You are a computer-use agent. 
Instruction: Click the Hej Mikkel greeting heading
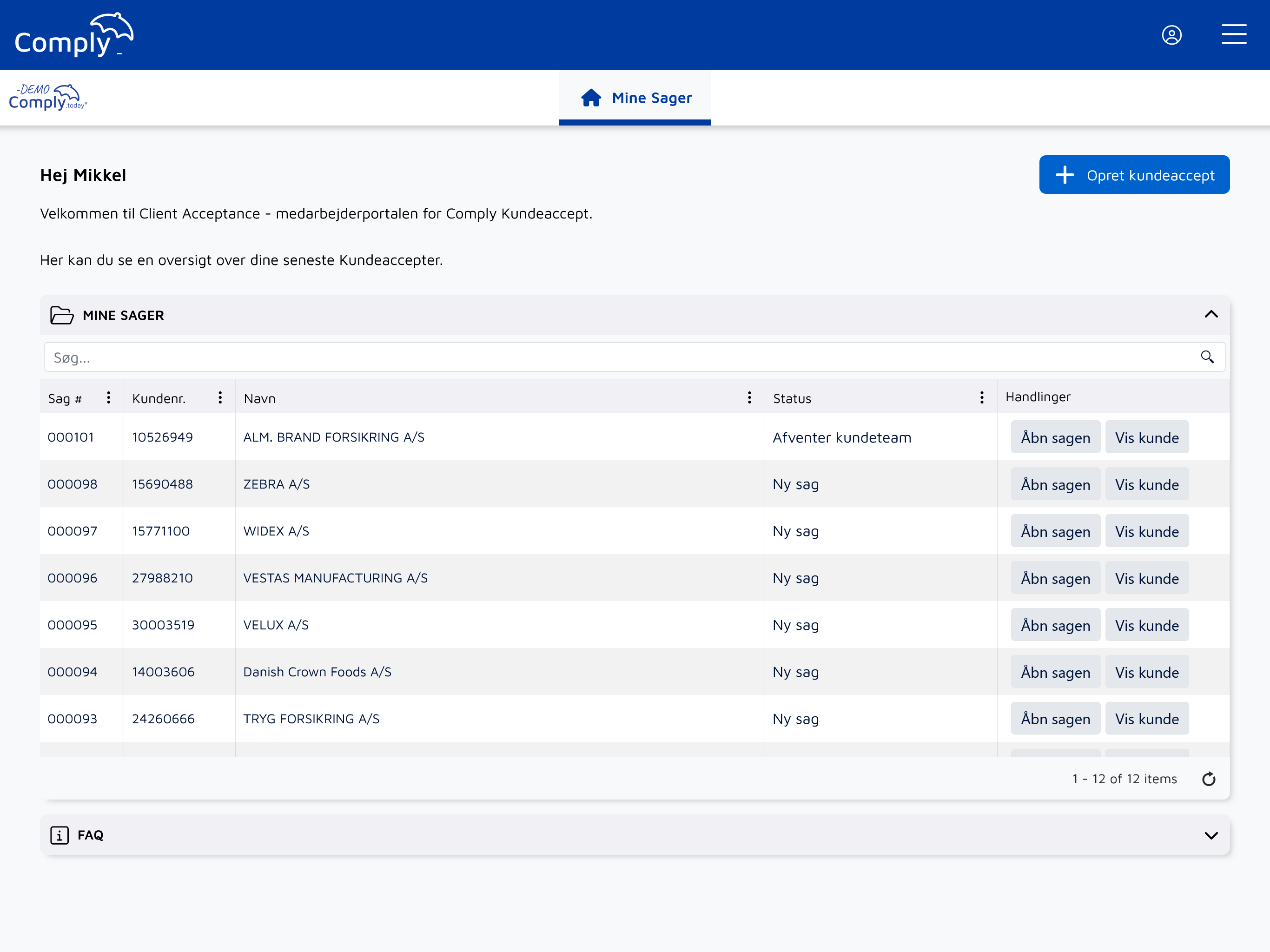(x=83, y=175)
